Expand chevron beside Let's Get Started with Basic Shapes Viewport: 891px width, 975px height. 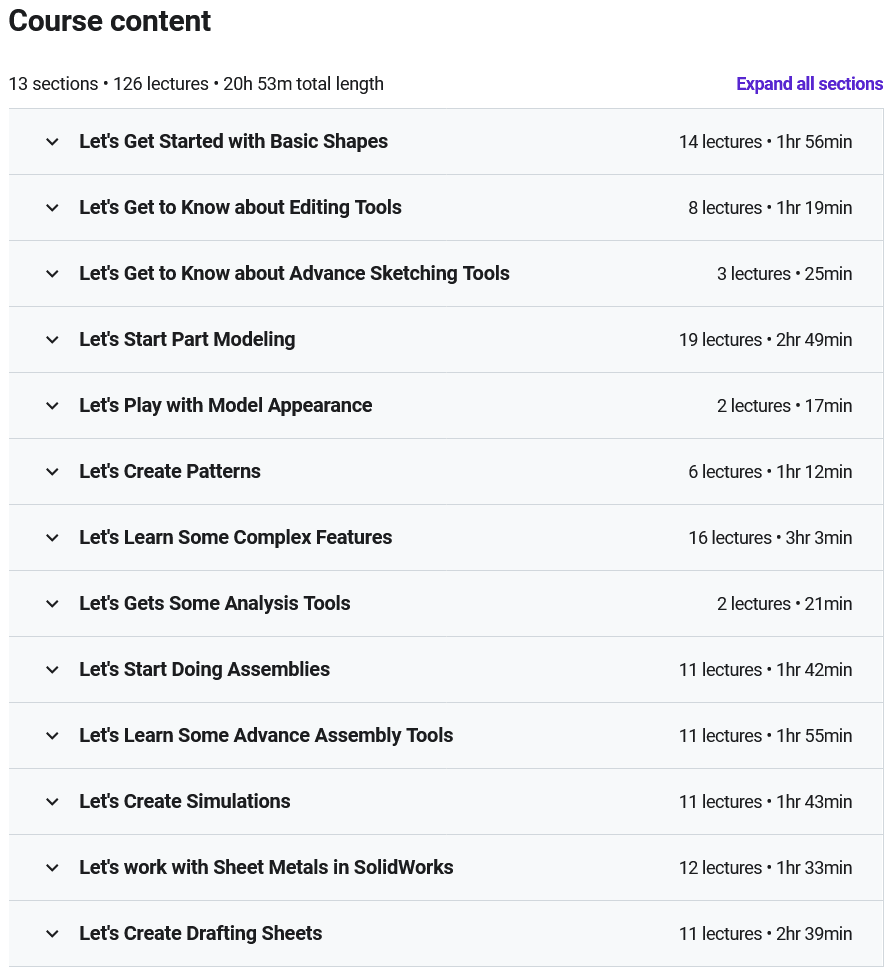(x=53, y=142)
